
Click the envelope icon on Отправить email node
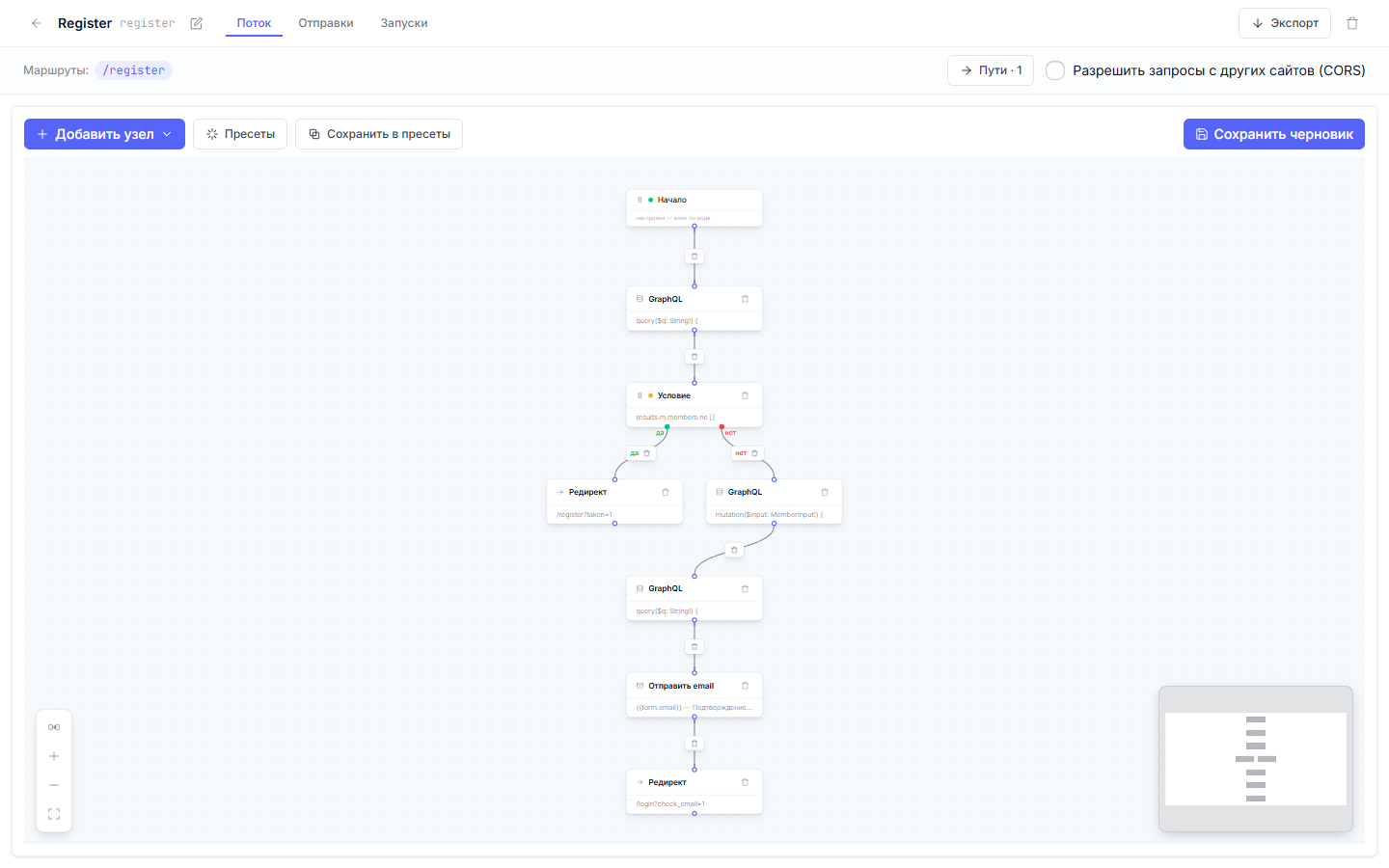click(640, 686)
